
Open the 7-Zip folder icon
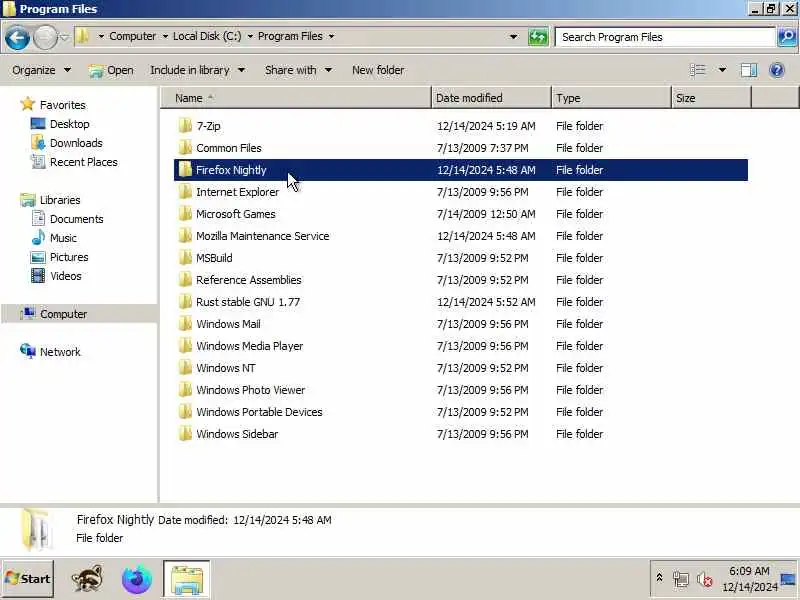pyautogui.click(x=185, y=126)
